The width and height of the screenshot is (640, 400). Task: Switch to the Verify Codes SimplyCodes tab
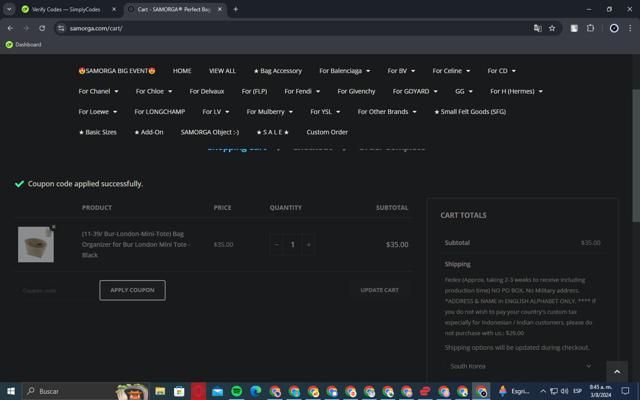(65, 9)
